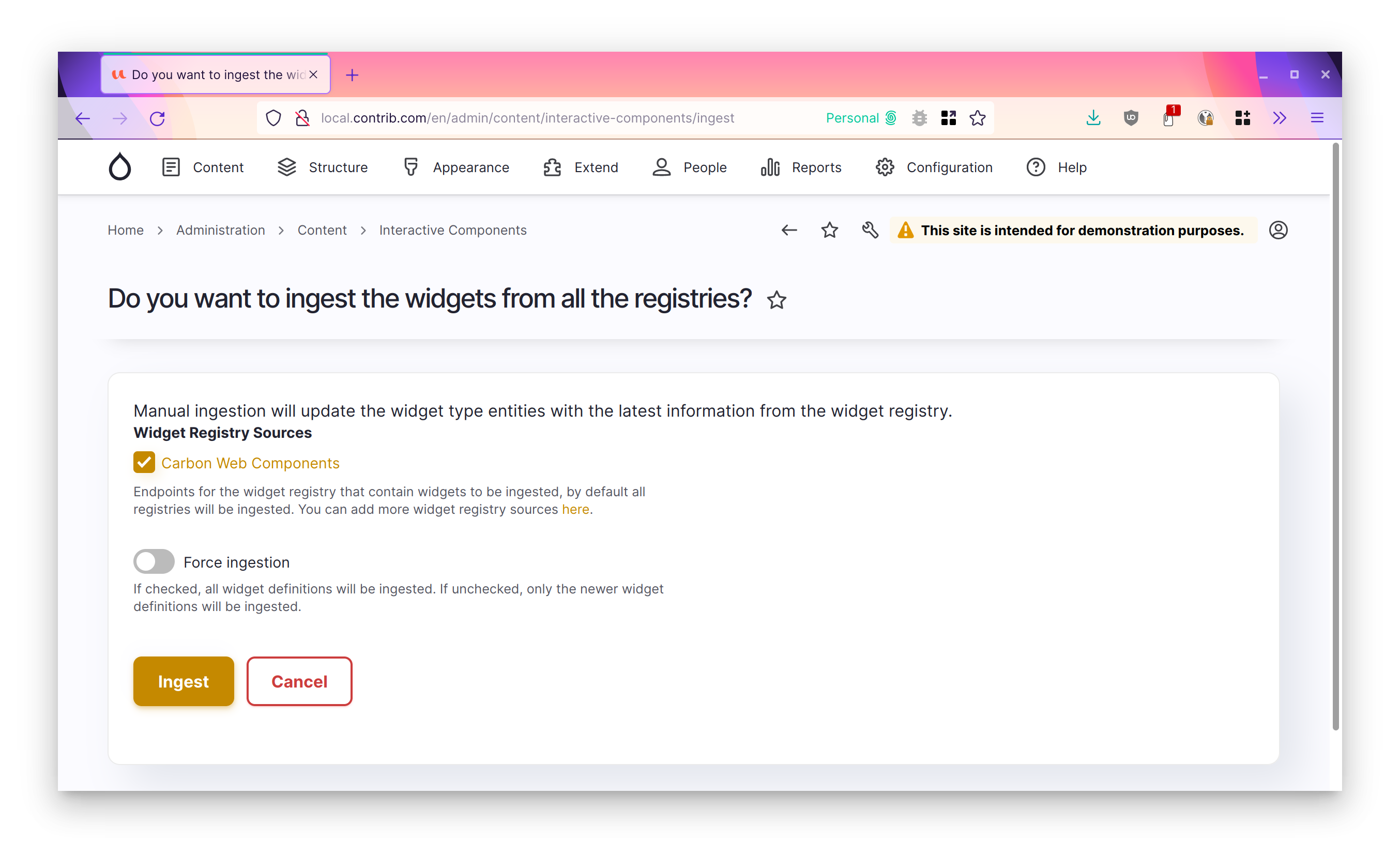Click the Configuration gear icon
Screen dimensions: 1400x855
point(885,166)
